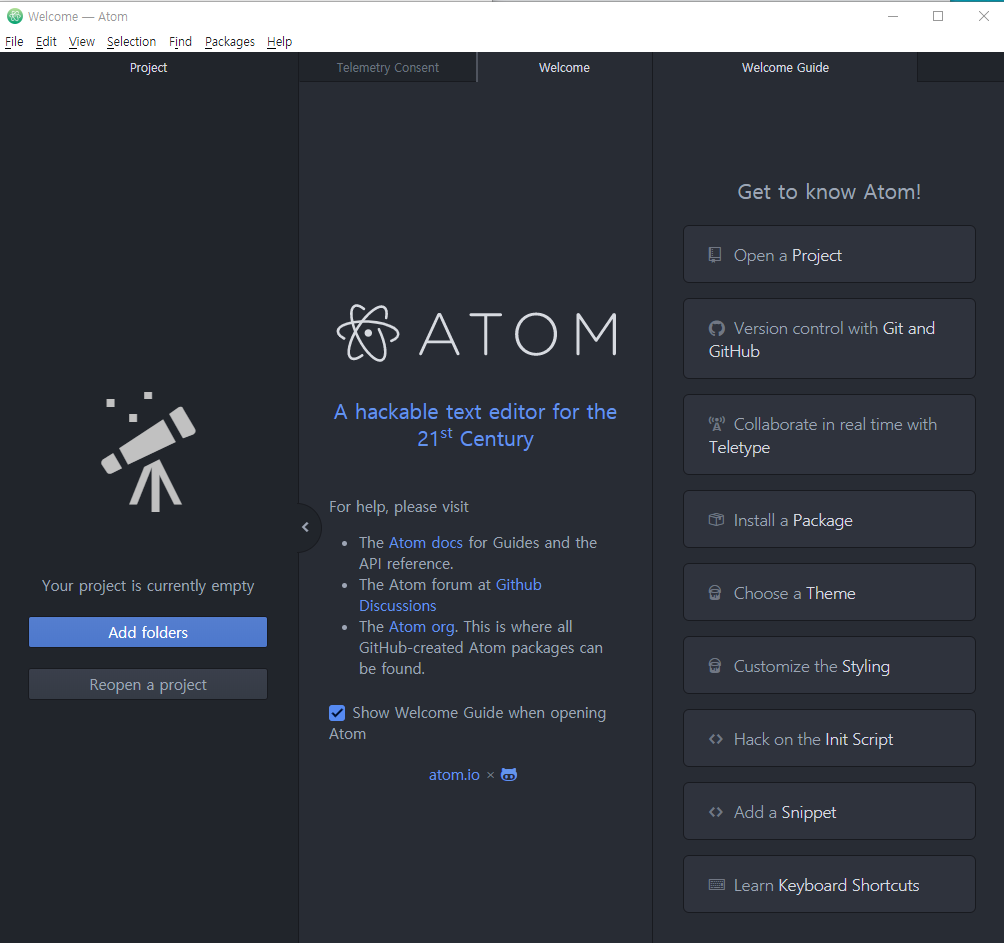Open the Github Discussions link

pos(450,595)
